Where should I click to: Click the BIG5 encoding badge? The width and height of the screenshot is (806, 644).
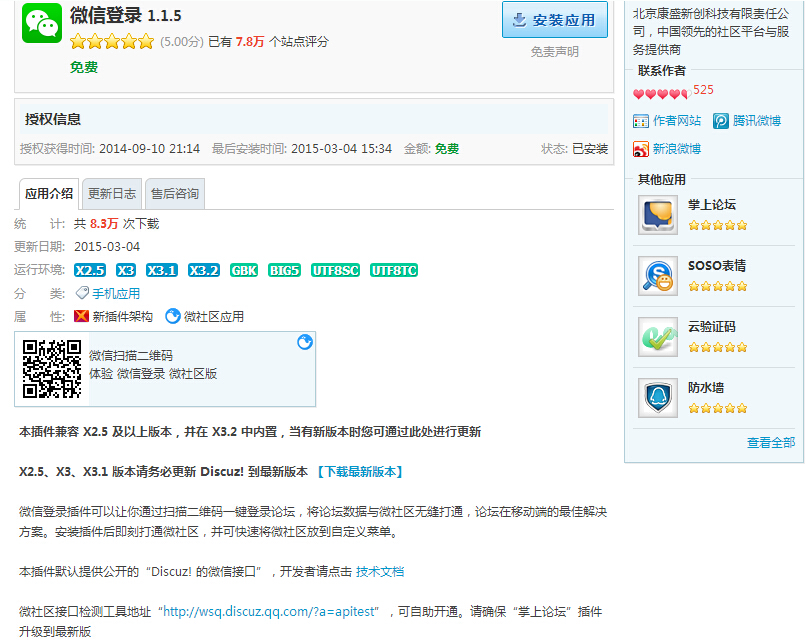(284, 270)
